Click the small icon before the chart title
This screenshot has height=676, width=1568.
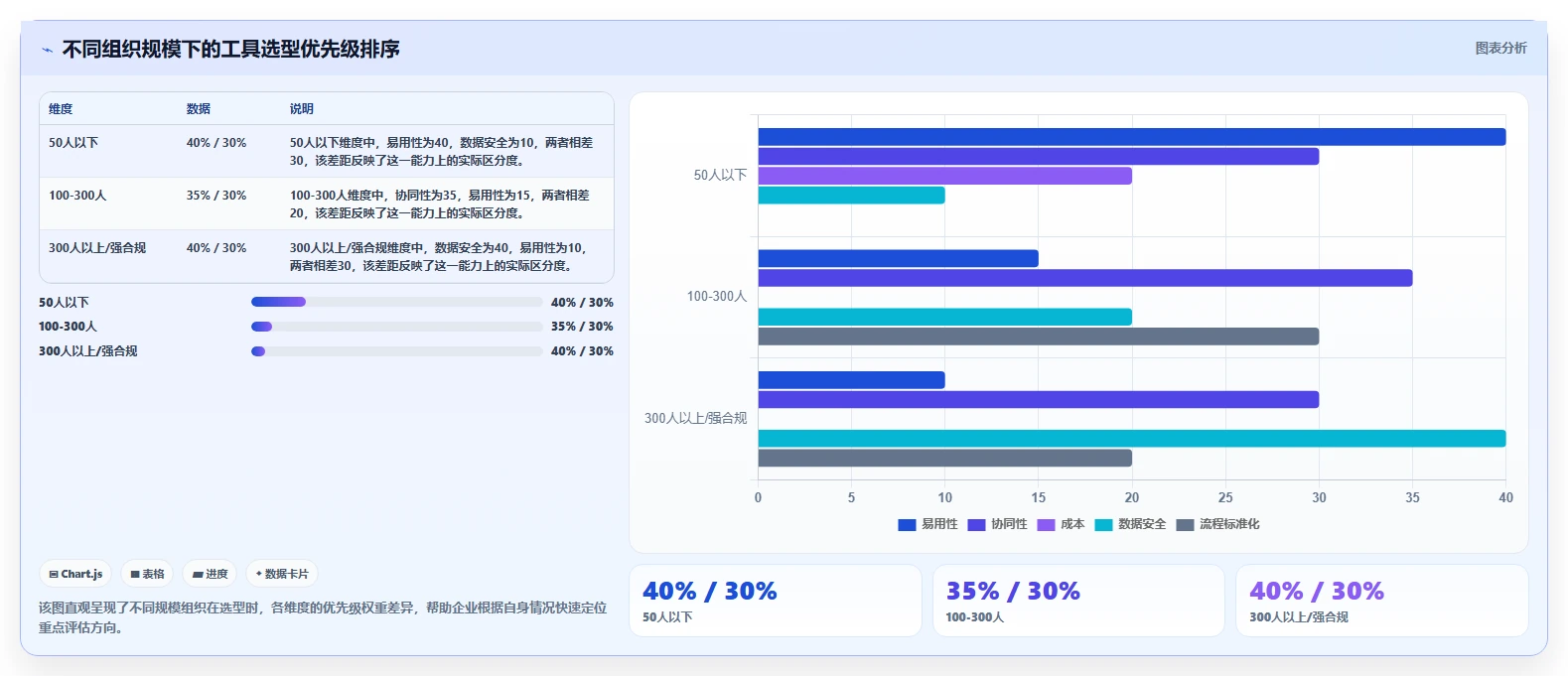(47, 50)
